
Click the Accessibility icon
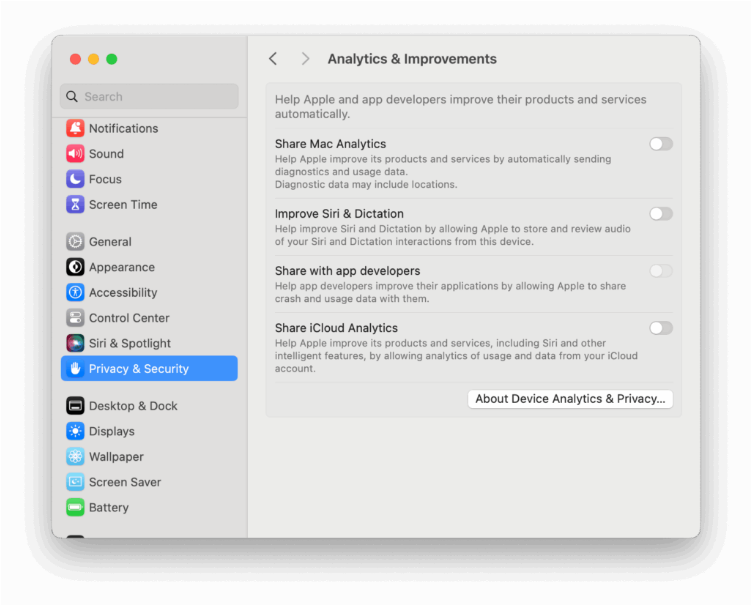pos(75,293)
